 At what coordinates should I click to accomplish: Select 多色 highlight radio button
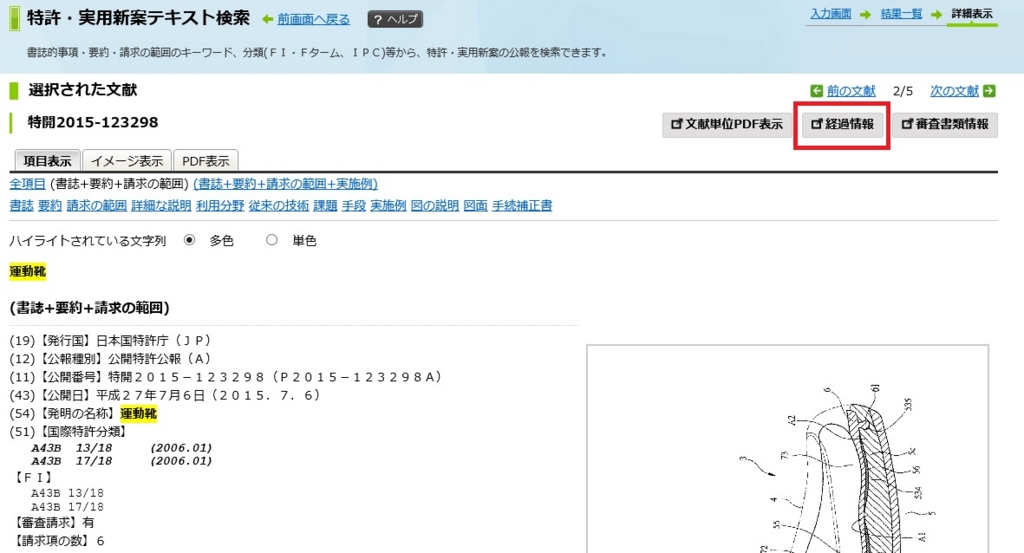click(189, 240)
